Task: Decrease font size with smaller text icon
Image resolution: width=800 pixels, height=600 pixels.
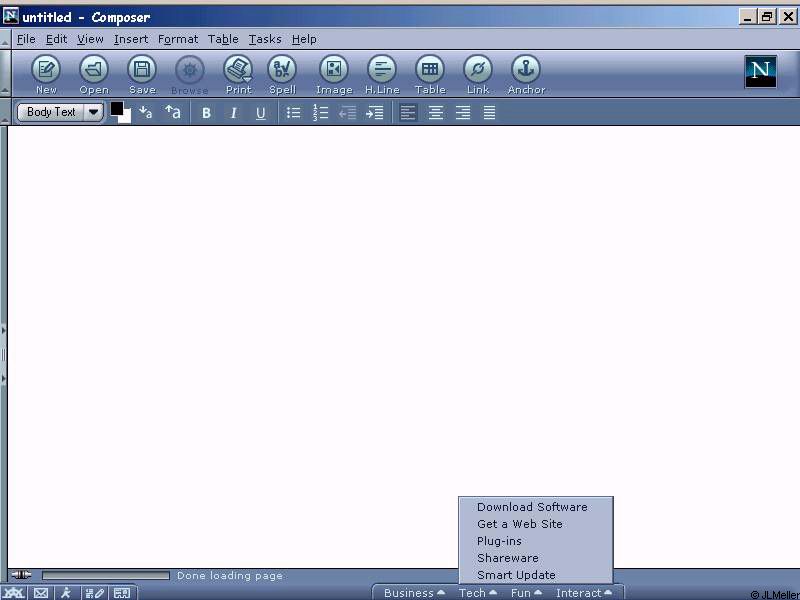Action: pos(145,112)
